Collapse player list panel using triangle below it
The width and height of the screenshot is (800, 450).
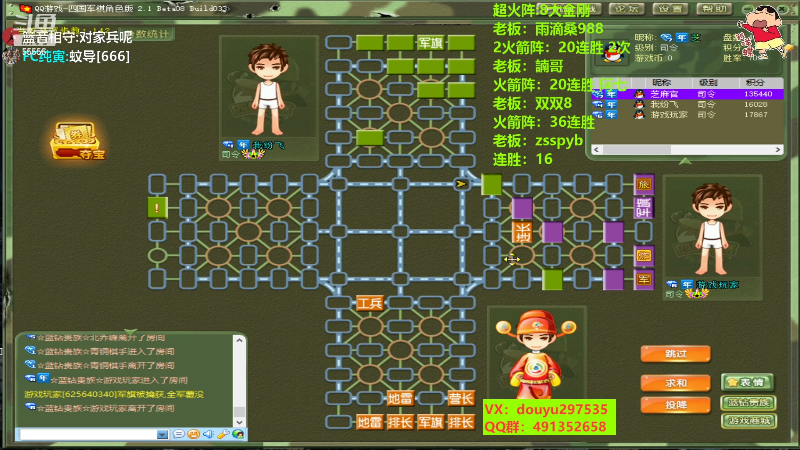[x=685, y=161]
